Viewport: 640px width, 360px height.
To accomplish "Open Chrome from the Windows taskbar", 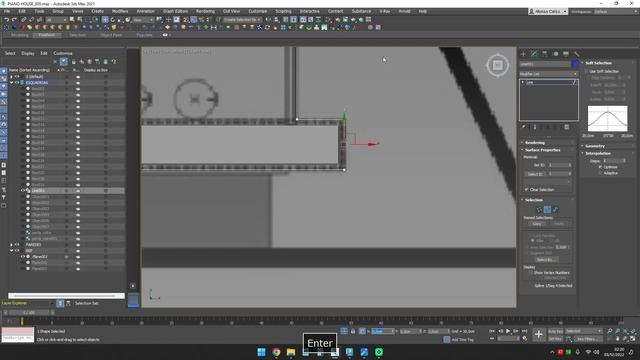I will [276, 352].
